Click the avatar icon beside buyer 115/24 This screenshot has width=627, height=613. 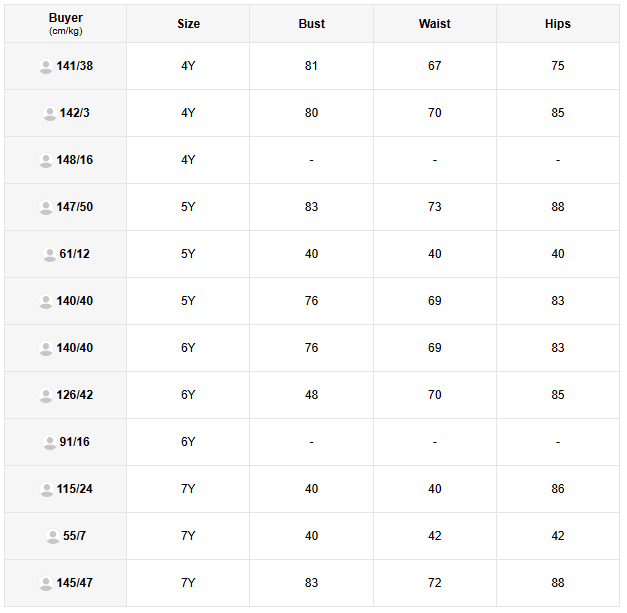(x=46, y=490)
